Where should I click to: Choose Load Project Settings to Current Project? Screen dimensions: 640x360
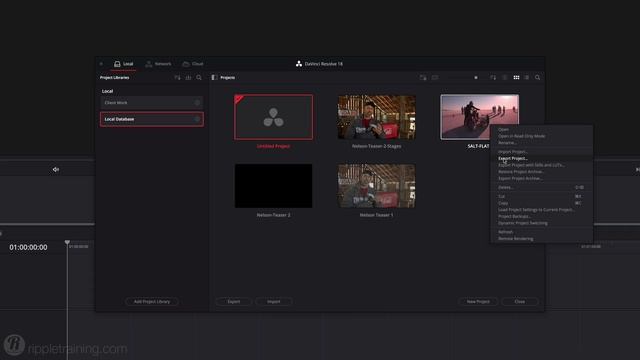tap(541, 210)
